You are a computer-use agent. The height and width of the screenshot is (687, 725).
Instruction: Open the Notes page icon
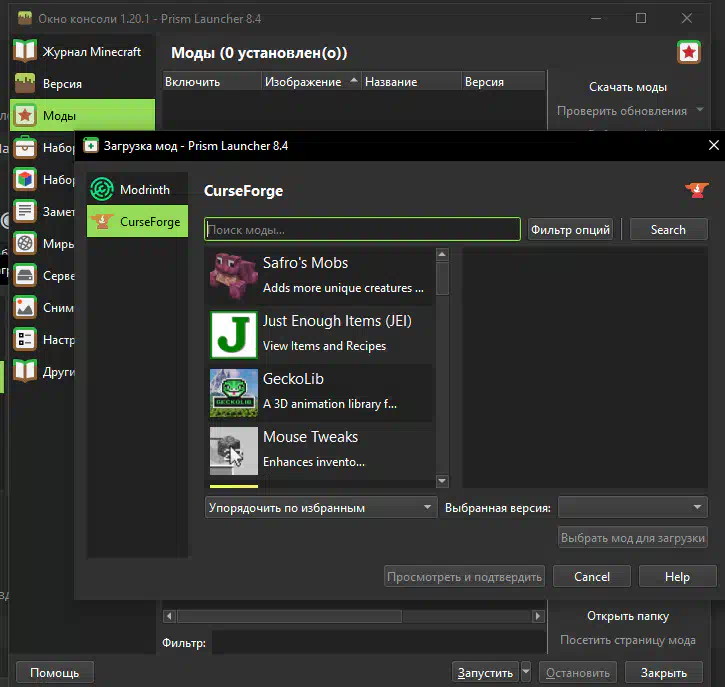tap(25, 211)
